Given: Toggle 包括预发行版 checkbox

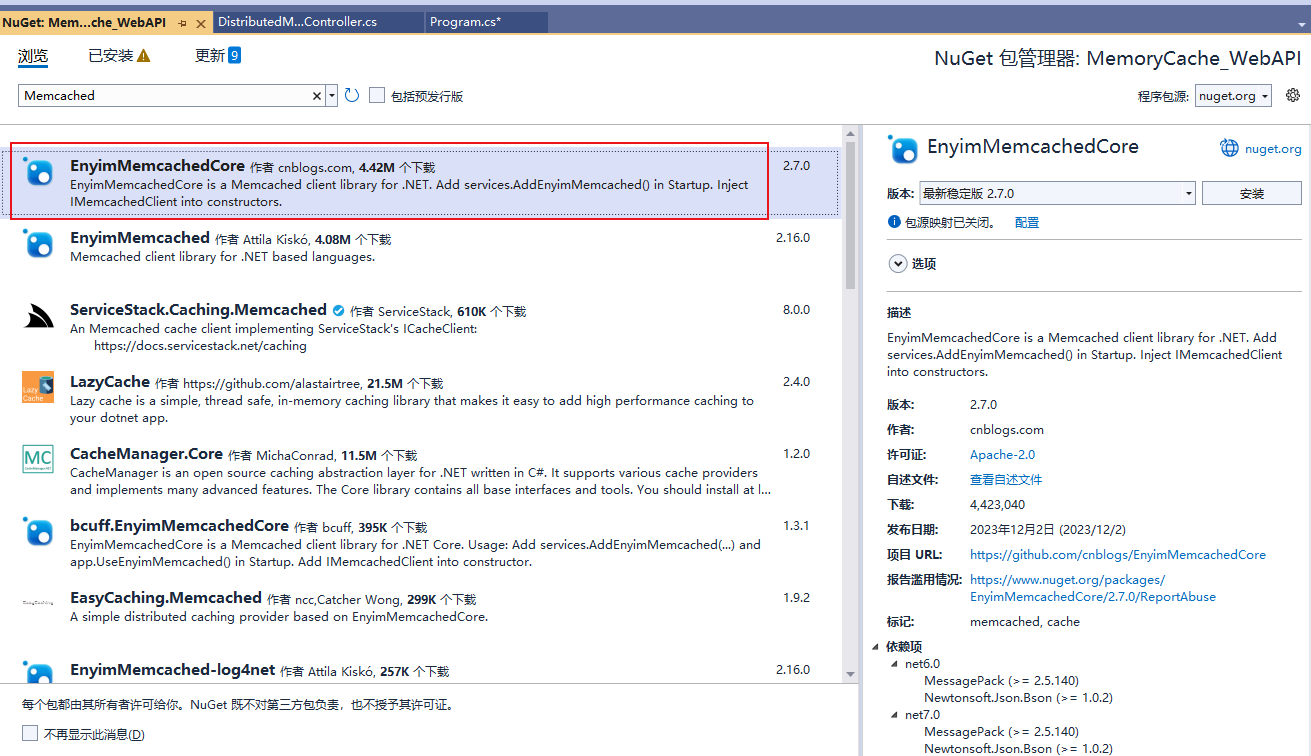Looking at the screenshot, I should [x=377, y=95].
